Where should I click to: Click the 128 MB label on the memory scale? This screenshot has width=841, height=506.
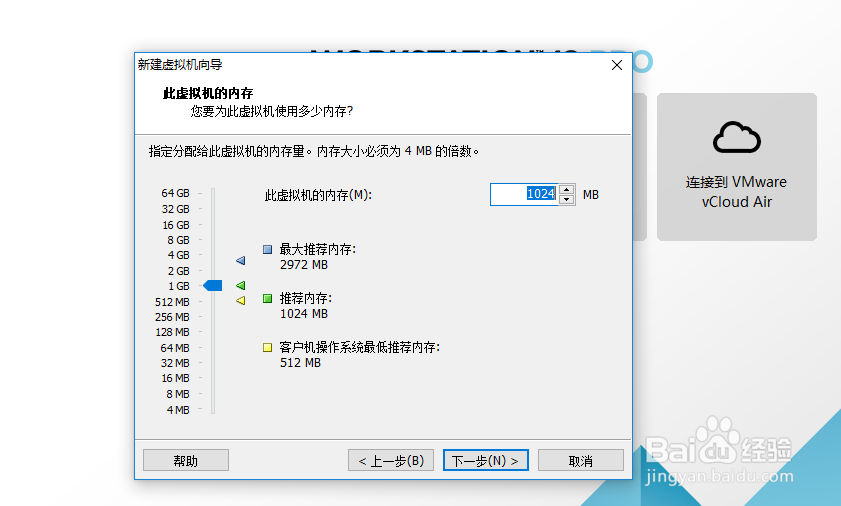click(172, 332)
